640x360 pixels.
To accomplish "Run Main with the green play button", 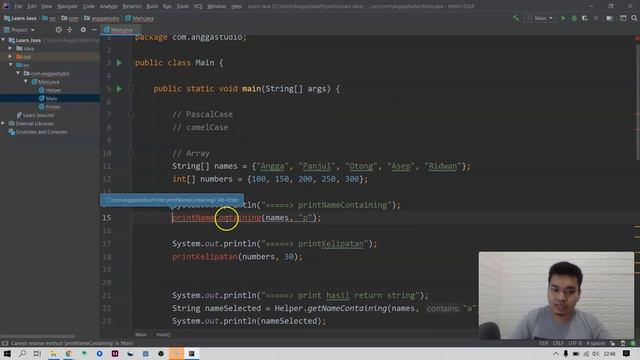I will tap(563, 18).
